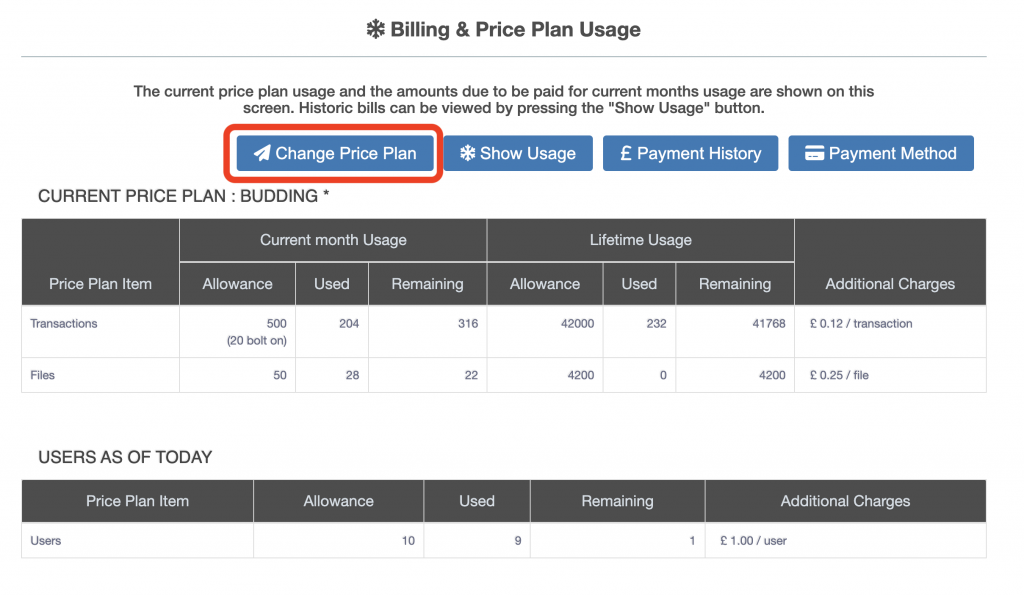The width and height of the screenshot is (1024, 596).
Task: Click the paper plane icon on Change Price Plan
Action: [262, 154]
